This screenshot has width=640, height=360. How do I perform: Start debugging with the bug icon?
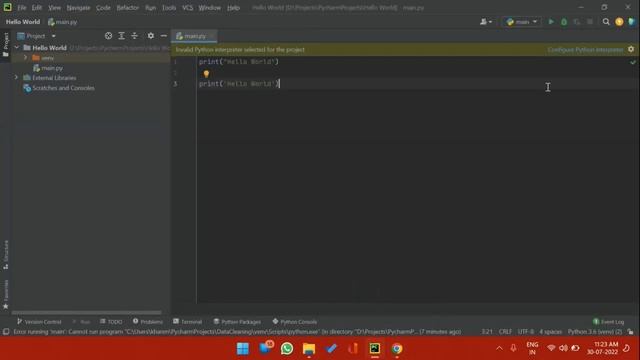click(x=564, y=22)
